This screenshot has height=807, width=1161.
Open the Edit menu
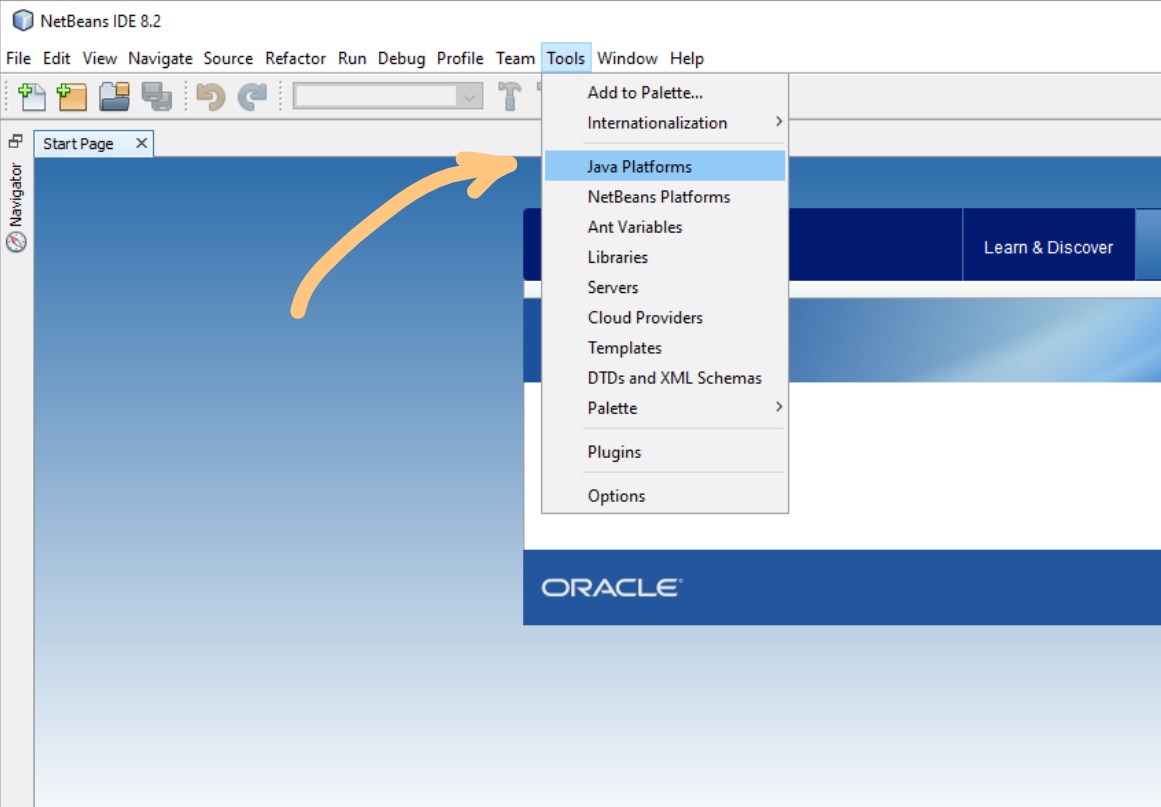tap(56, 58)
